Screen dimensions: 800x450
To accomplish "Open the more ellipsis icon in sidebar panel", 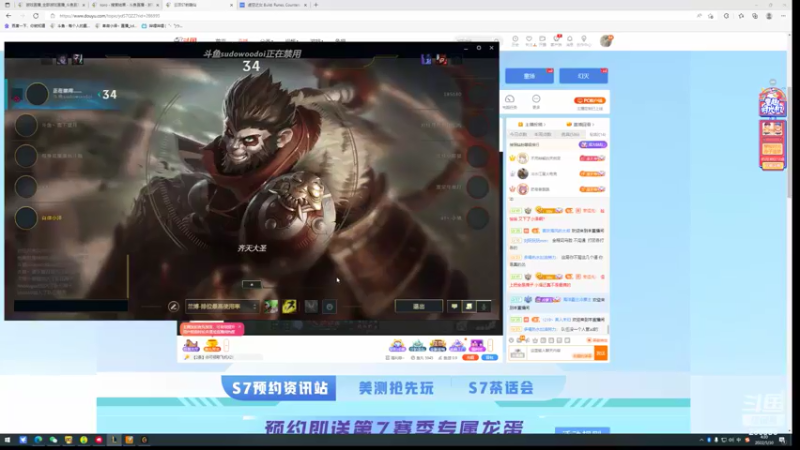I will [x=536, y=101].
